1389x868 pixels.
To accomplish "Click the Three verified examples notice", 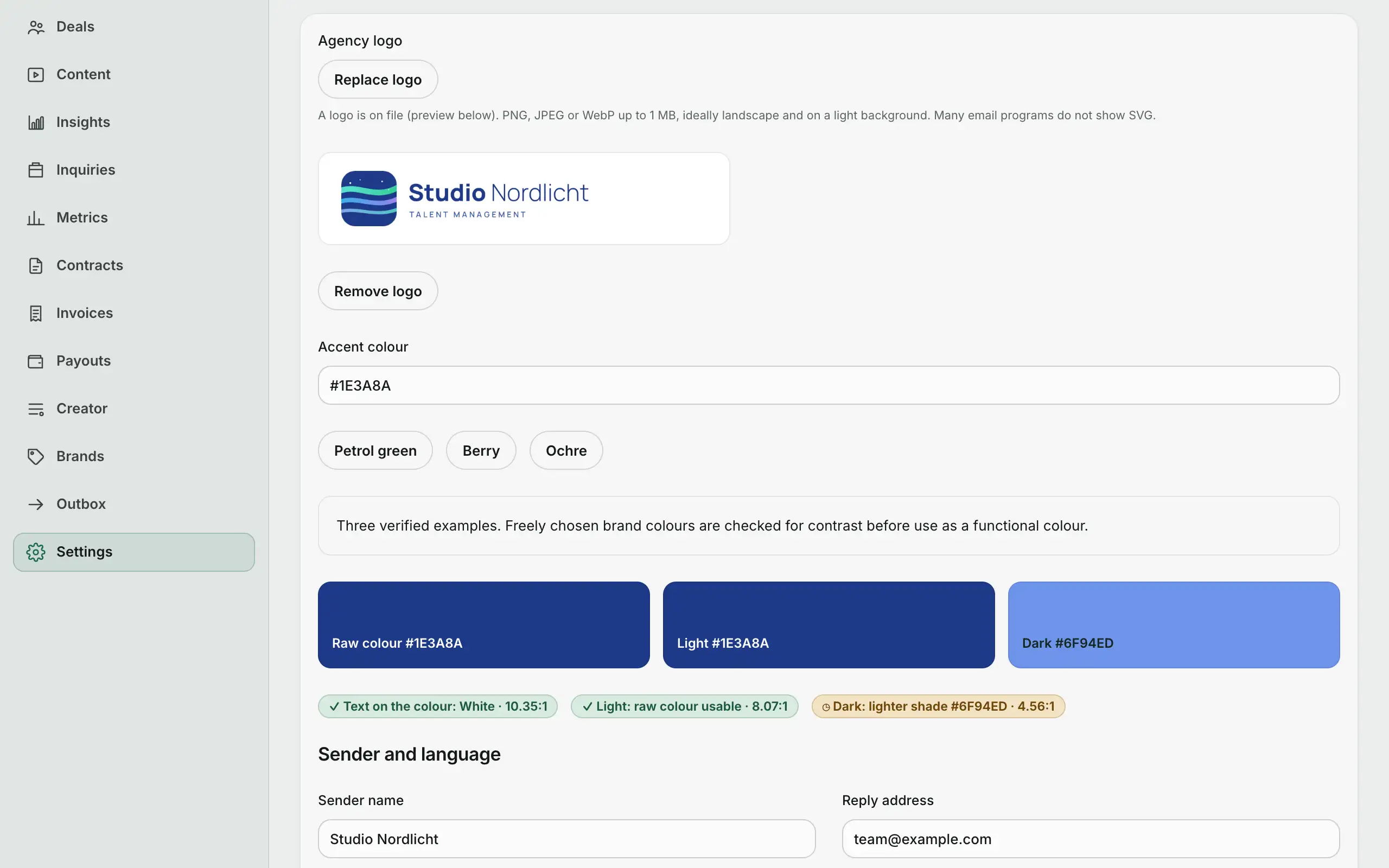I will pyautogui.click(x=828, y=525).
